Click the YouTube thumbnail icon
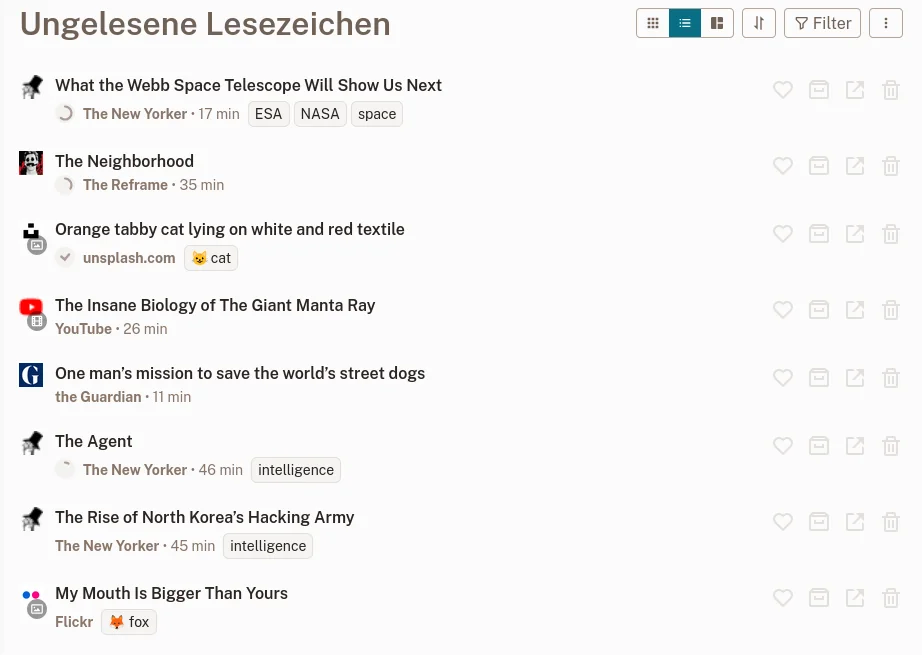The image size is (922, 655). (x=31, y=308)
